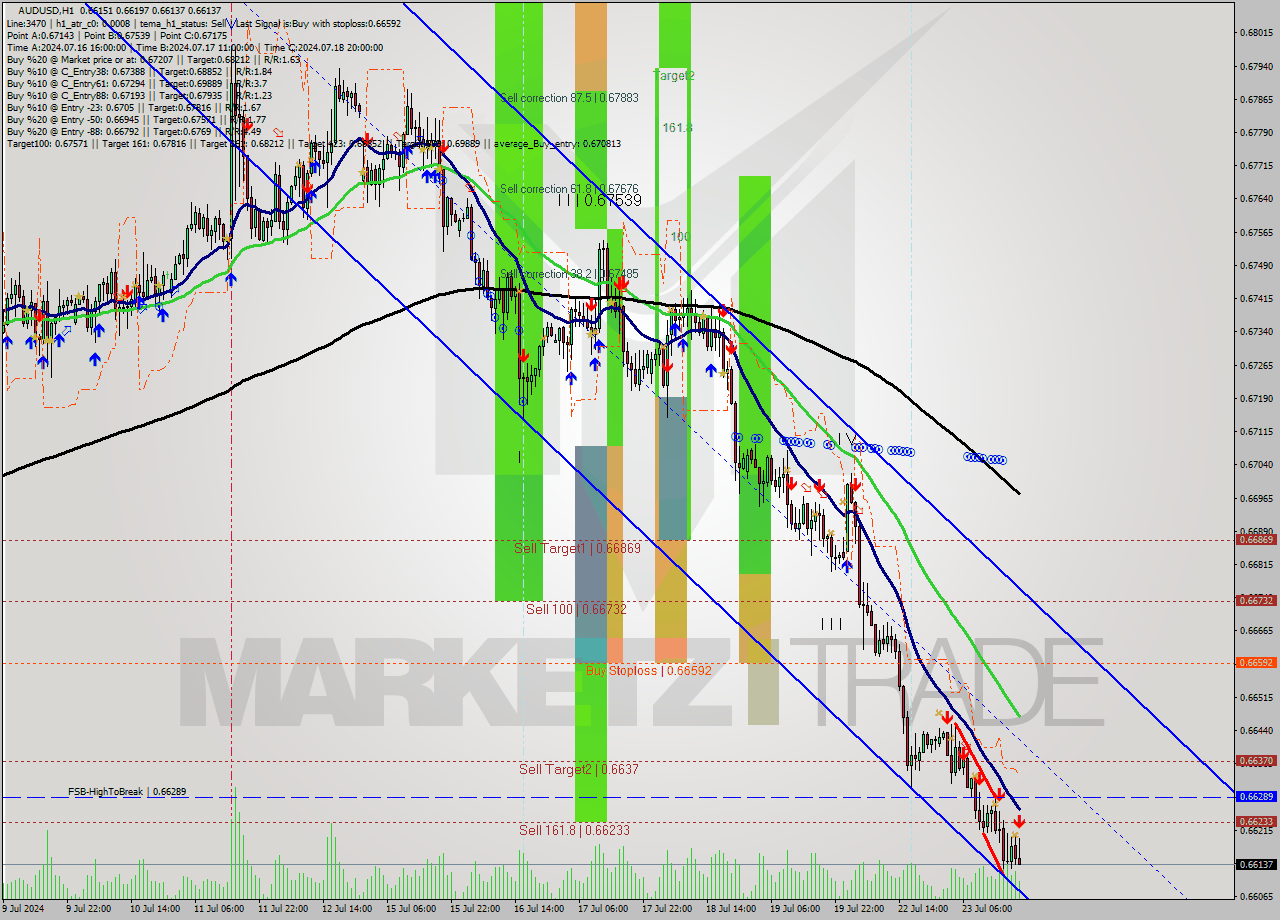
Task: Click 0.67340 on the price axis
Action: 1256,331
